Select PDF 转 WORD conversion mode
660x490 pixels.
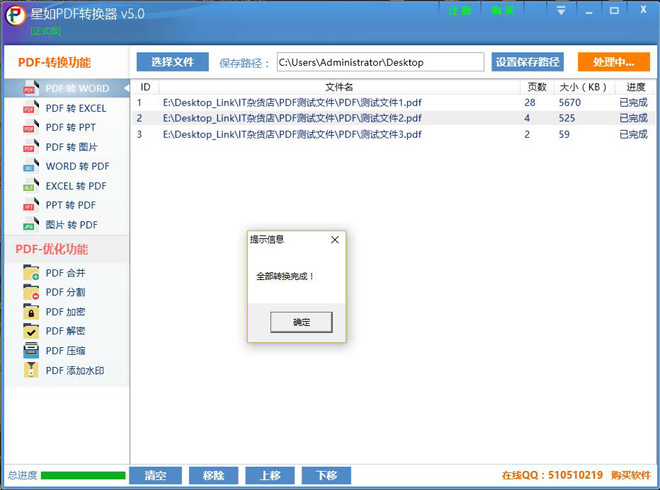(67, 88)
